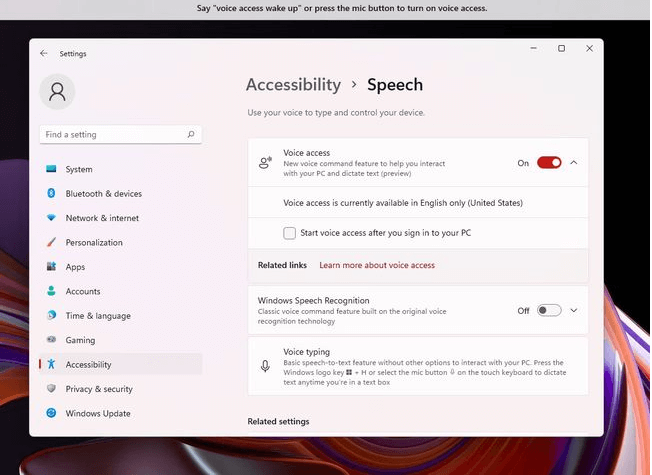The height and width of the screenshot is (475, 652).
Task: Go to Accessibility breadcrumb
Action: click(x=293, y=85)
